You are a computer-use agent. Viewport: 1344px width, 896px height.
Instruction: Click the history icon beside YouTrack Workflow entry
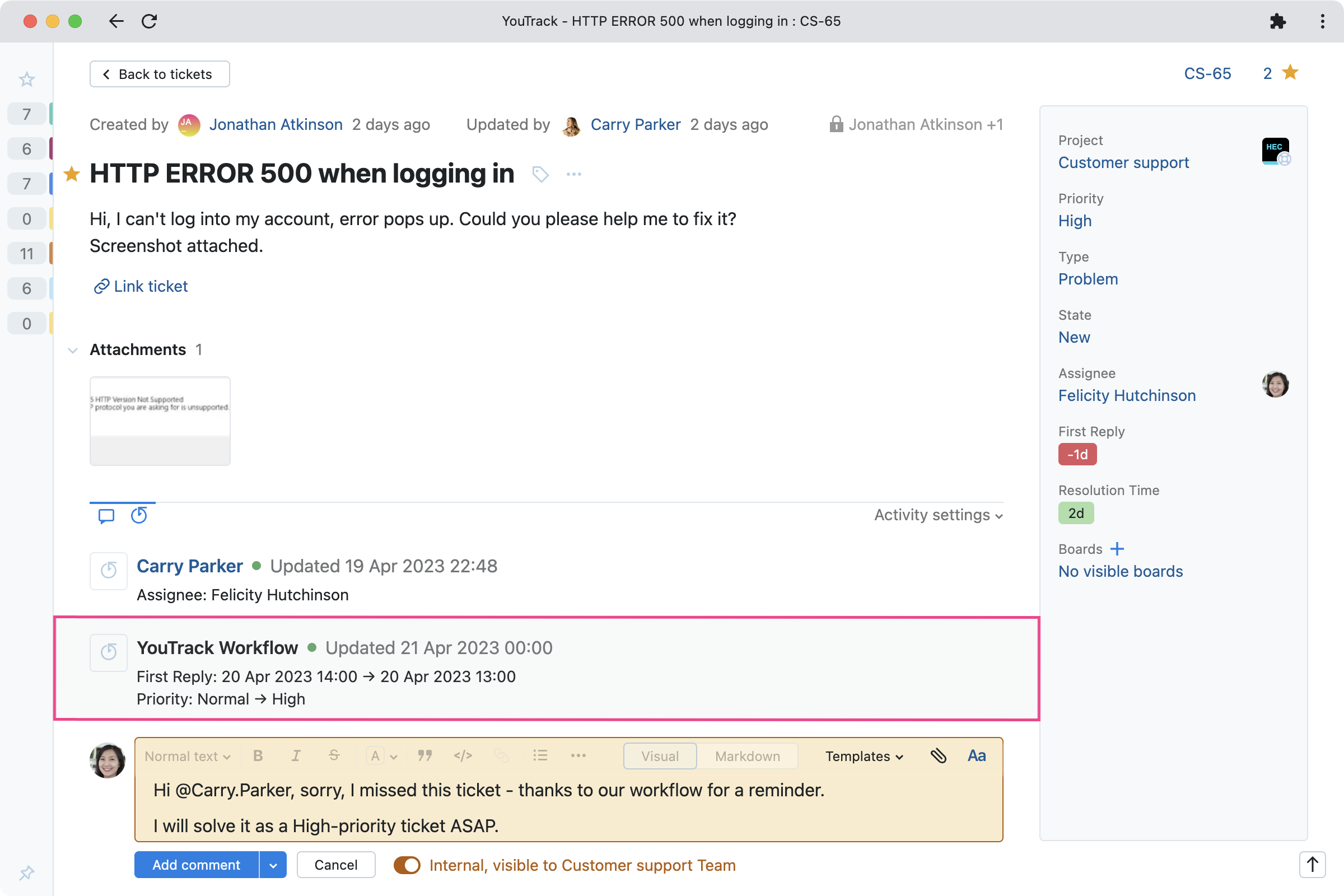point(109,652)
